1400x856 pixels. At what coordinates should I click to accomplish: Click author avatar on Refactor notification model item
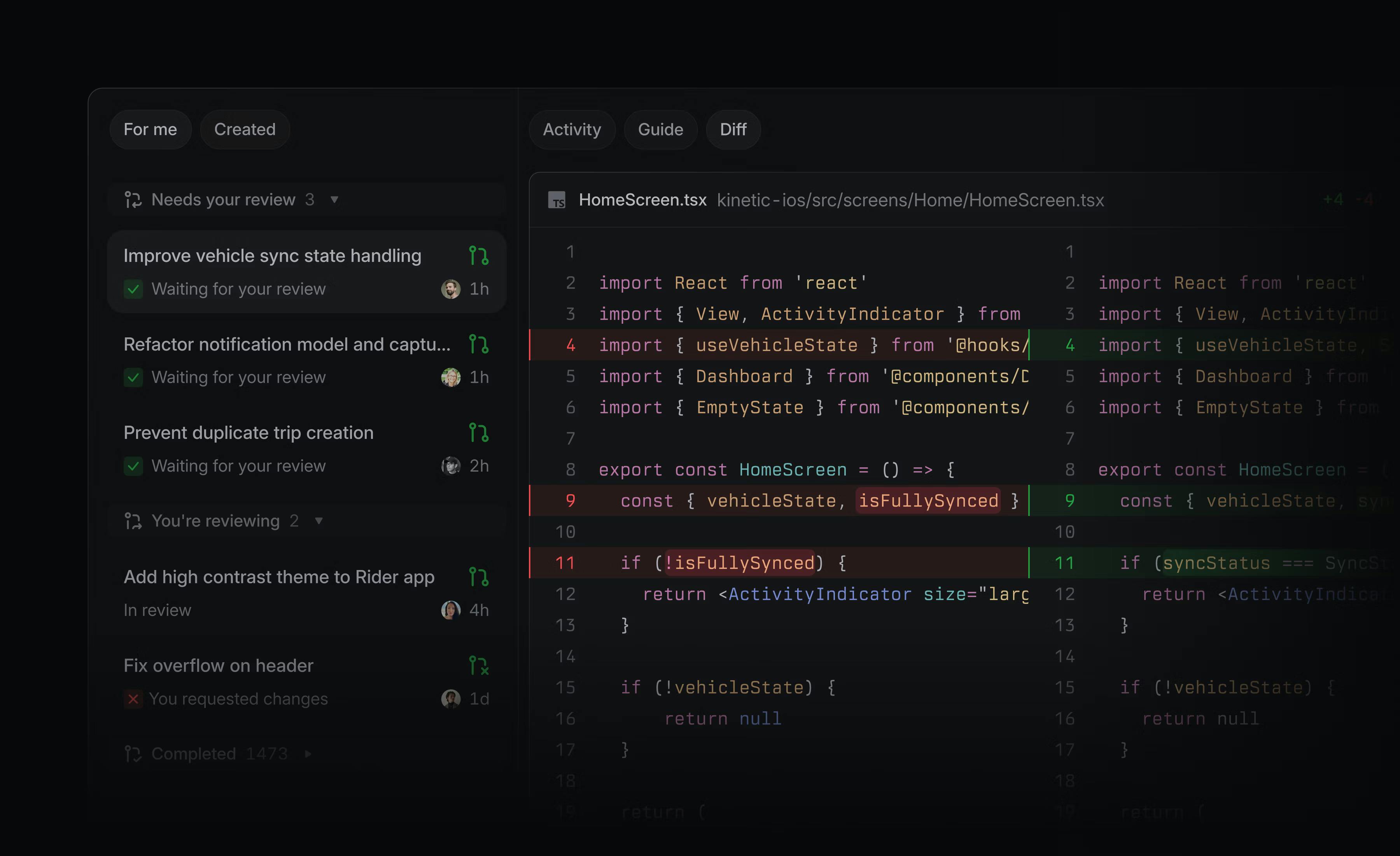pos(451,377)
